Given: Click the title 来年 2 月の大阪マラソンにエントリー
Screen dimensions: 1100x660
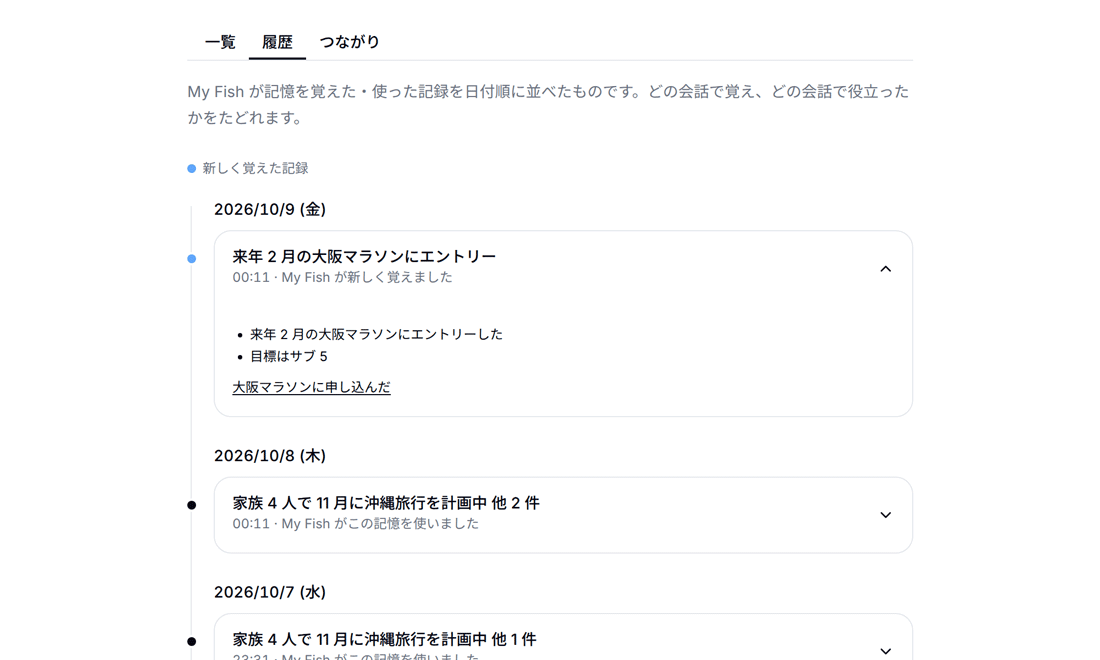Looking at the screenshot, I should (x=364, y=257).
